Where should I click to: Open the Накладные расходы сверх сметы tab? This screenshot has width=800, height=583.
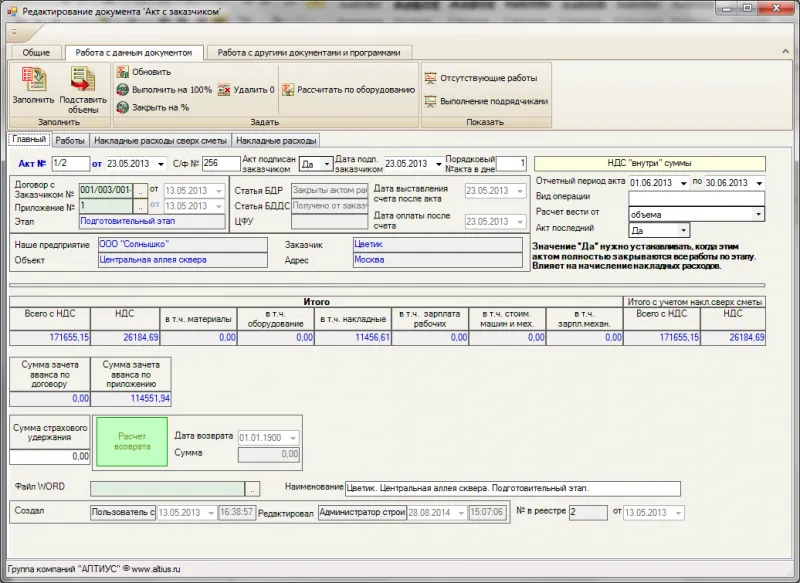(161, 141)
